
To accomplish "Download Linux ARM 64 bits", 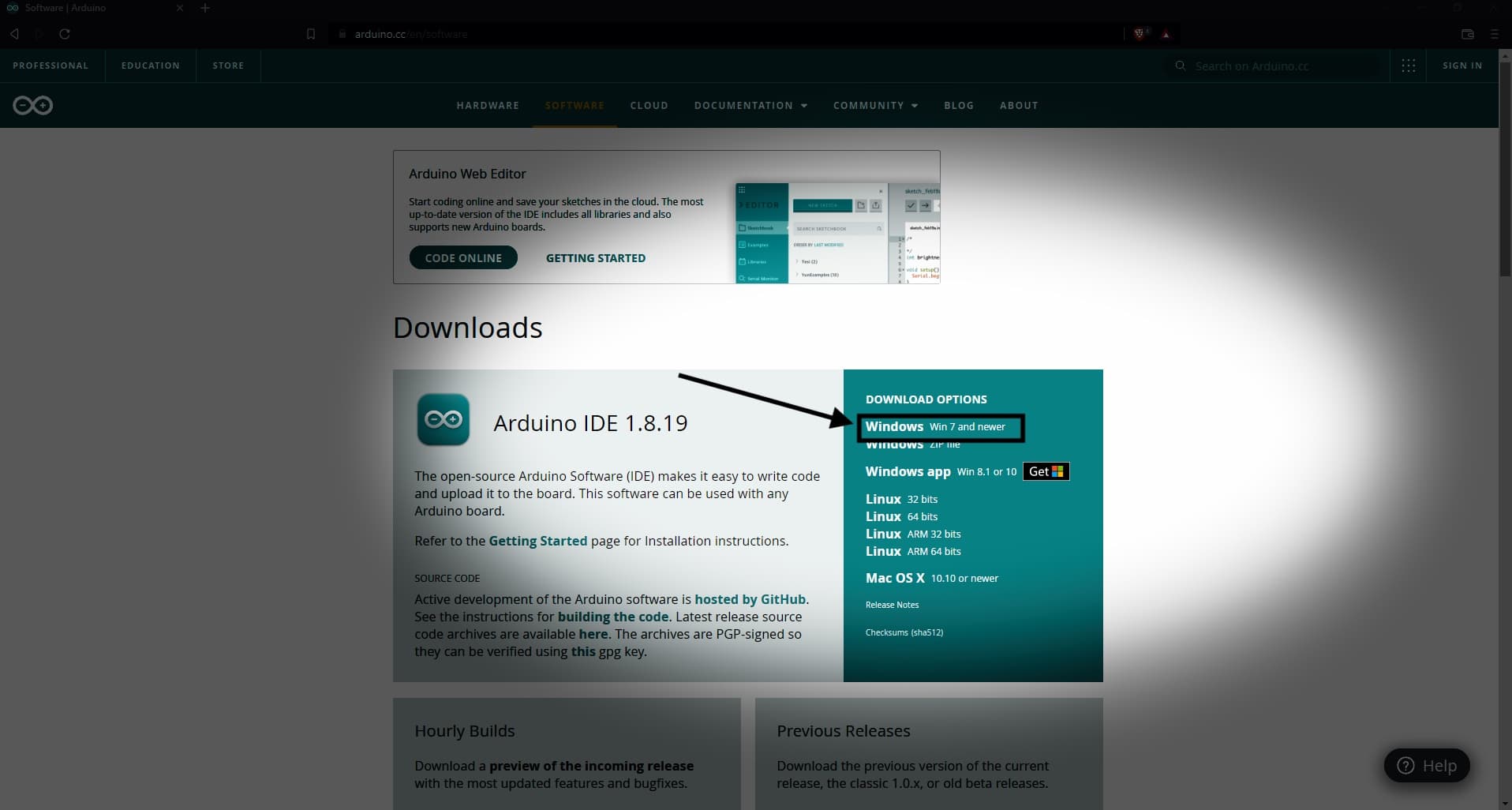I will pyautogui.click(x=913, y=551).
